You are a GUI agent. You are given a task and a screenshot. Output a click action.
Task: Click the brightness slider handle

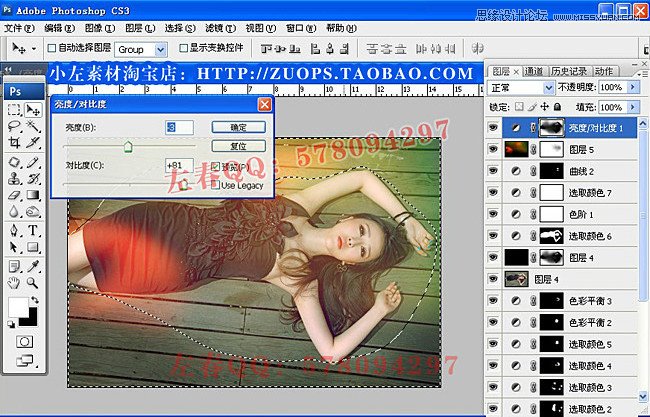[x=128, y=146]
